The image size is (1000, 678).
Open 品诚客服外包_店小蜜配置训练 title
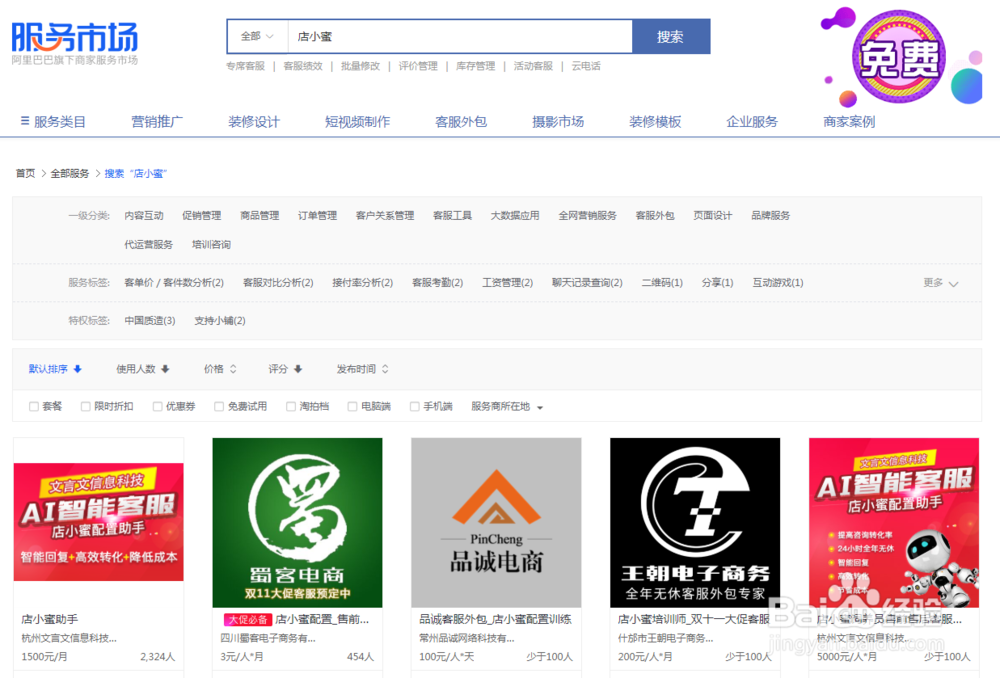click(x=496, y=619)
